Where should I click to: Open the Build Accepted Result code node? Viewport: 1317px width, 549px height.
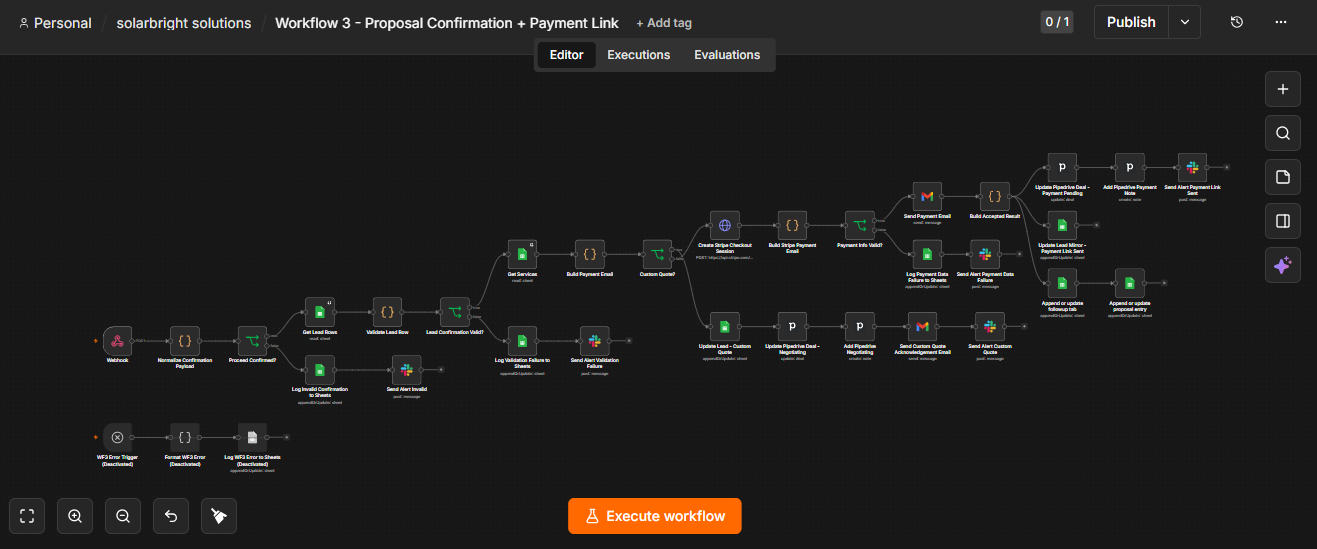[x=995, y=196]
